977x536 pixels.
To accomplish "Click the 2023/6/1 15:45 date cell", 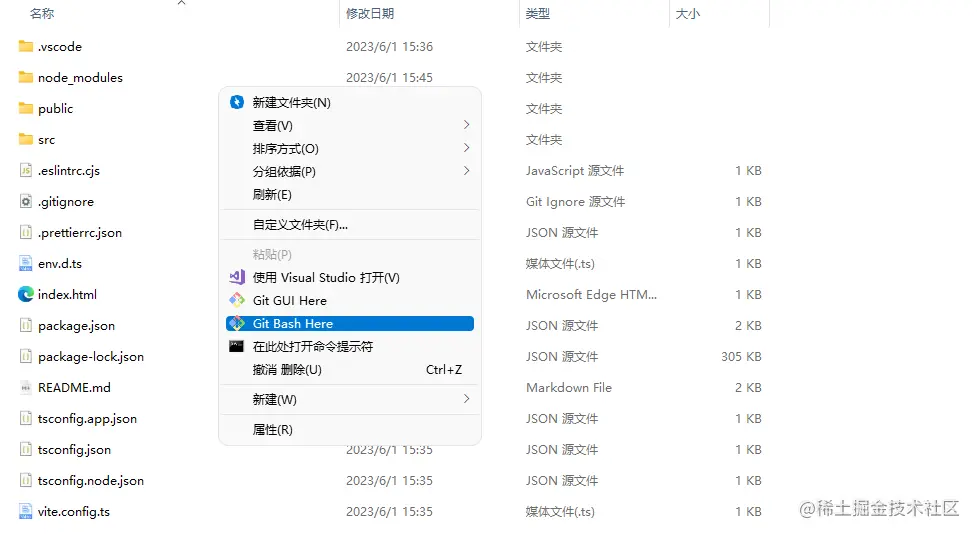I will click(x=389, y=78).
